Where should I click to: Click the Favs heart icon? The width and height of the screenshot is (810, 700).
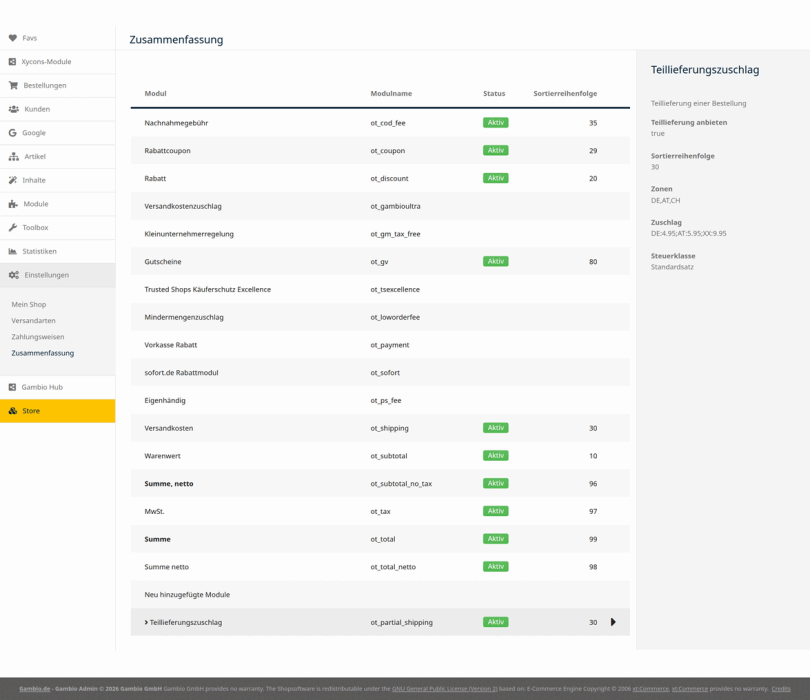(13, 38)
